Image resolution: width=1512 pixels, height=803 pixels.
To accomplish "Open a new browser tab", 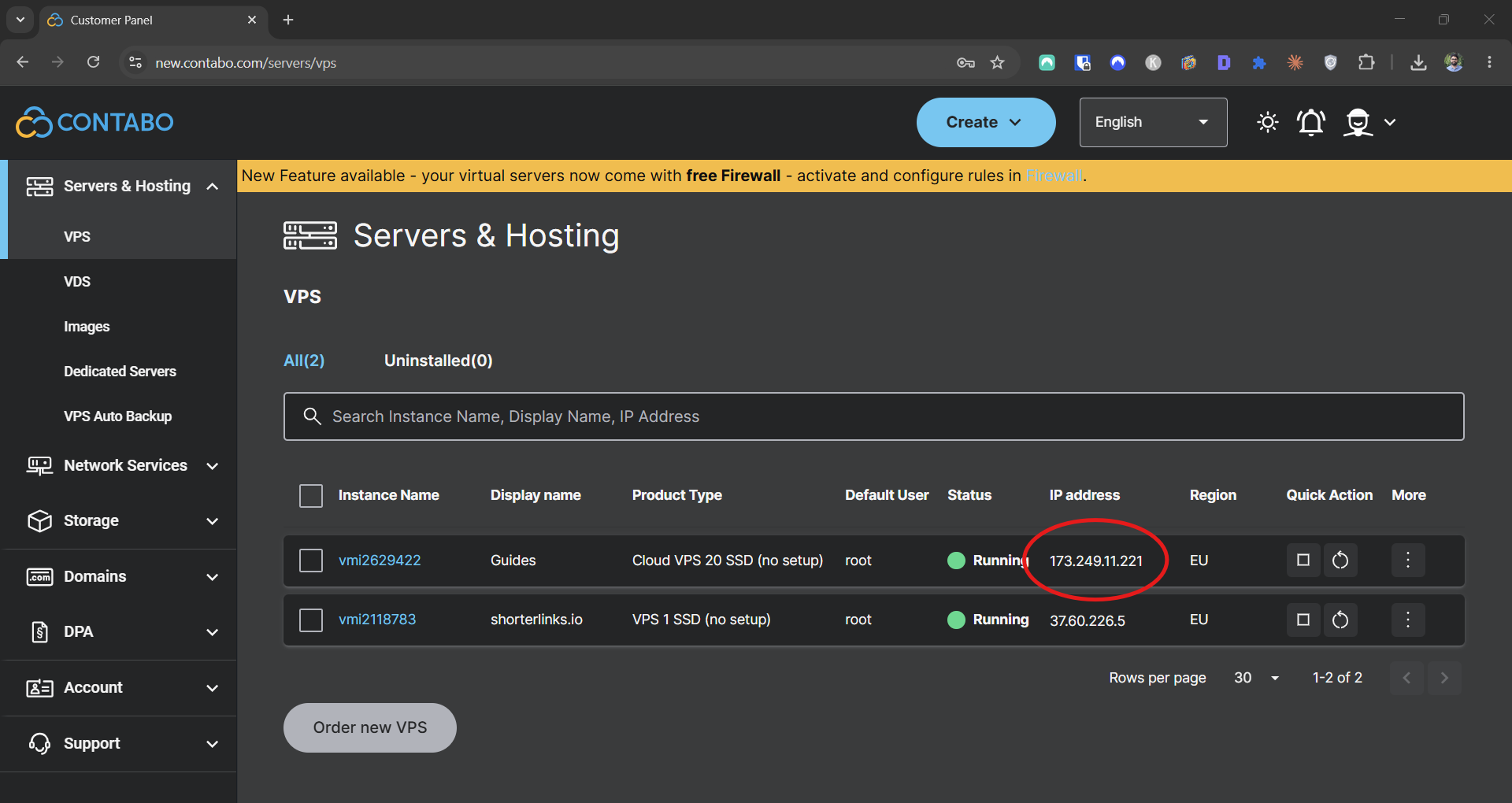I will (x=288, y=20).
